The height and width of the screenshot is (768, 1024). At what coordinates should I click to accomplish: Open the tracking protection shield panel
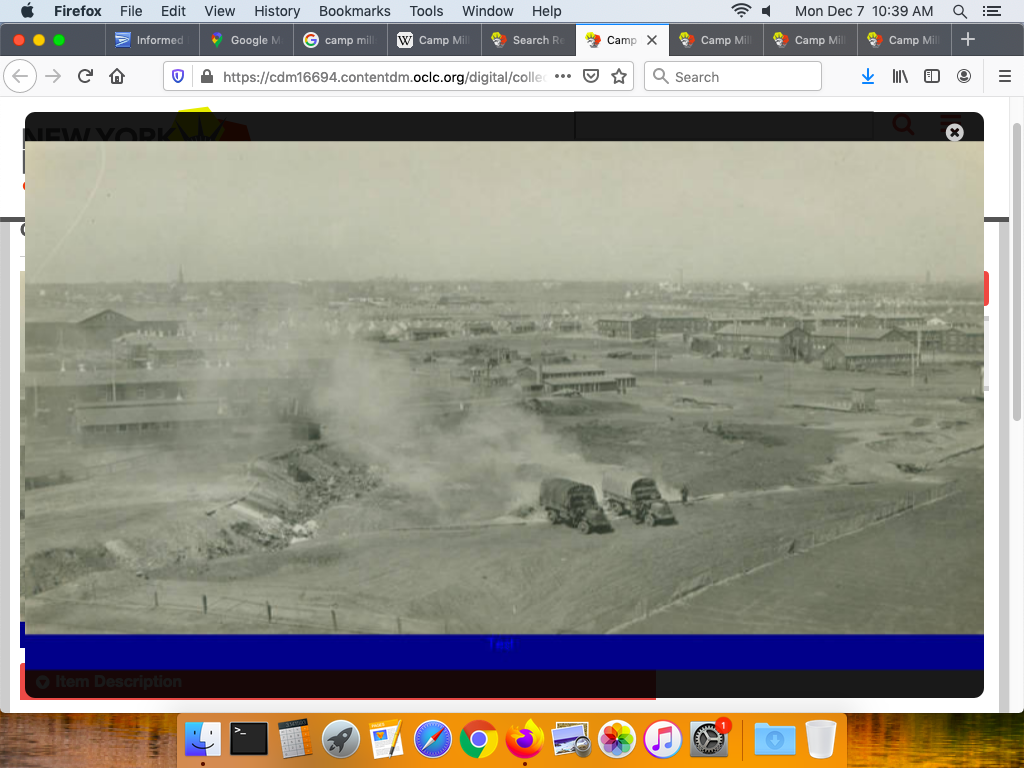(x=179, y=77)
